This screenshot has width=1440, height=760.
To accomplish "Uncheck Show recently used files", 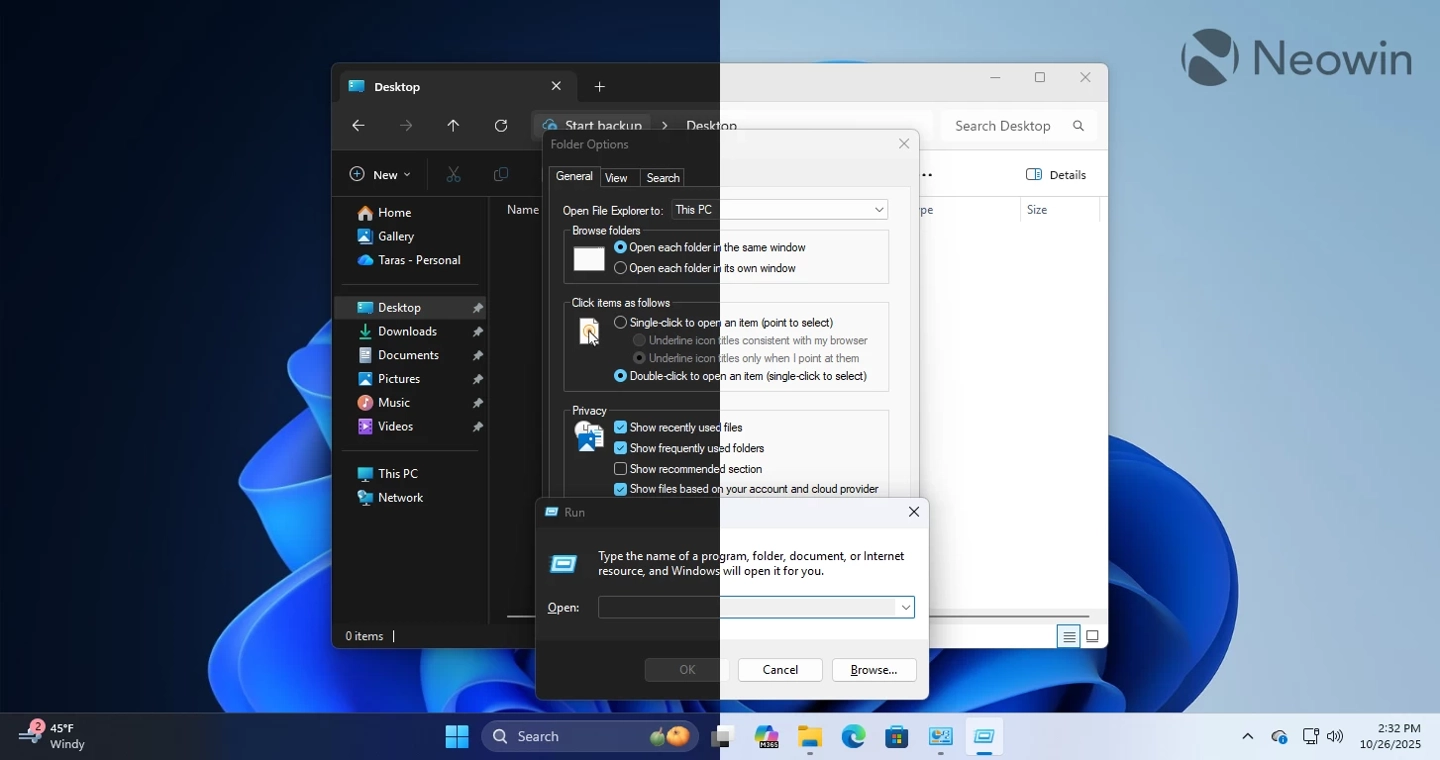I will 620,427.
